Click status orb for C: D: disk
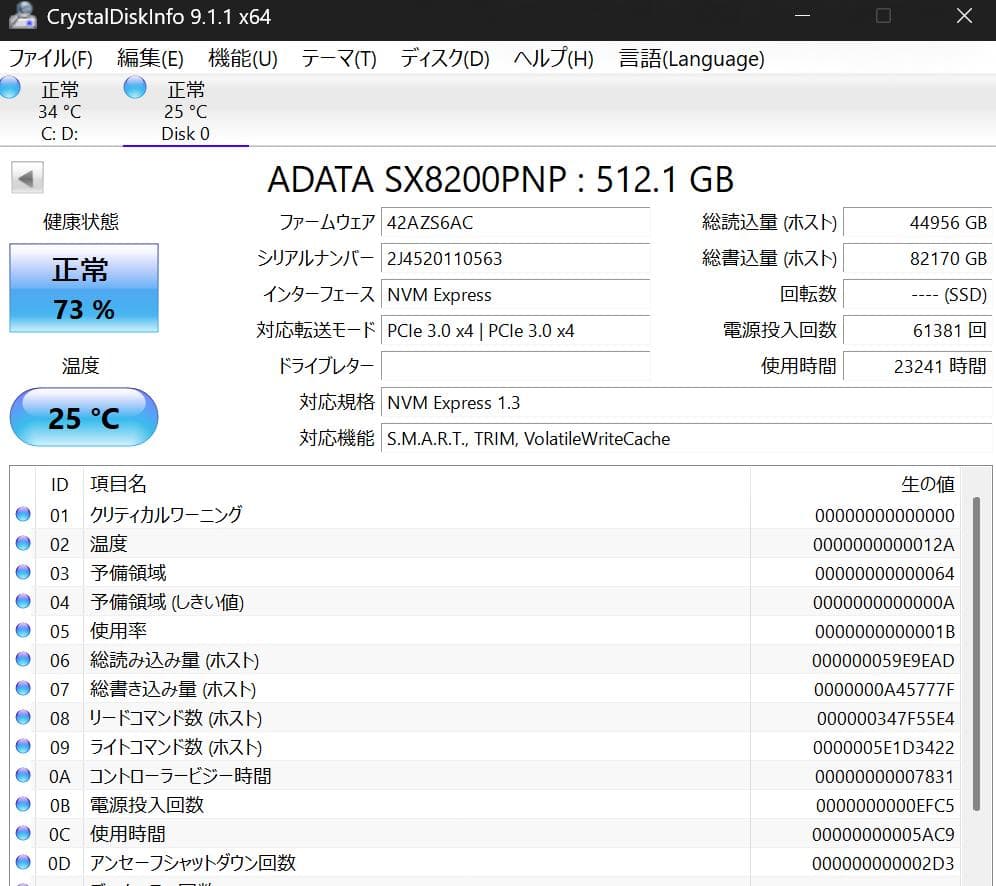The height and width of the screenshot is (886, 996). click(x=10, y=88)
